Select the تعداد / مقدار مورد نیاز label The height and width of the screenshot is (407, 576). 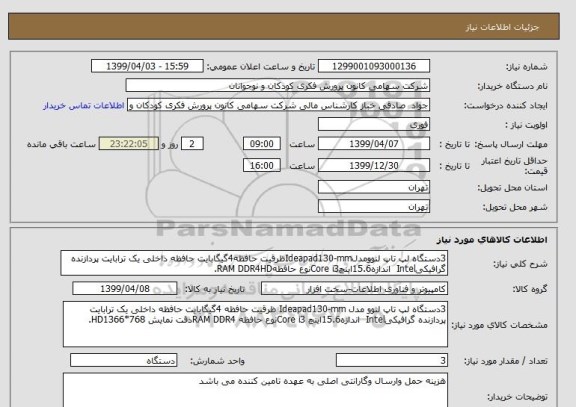[x=505, y=361]
